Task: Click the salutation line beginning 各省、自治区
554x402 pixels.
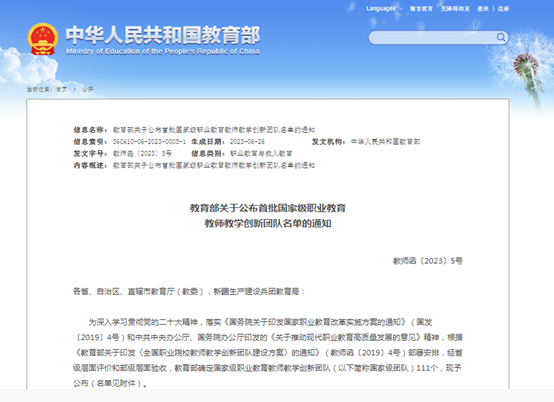Action: tap(188, 291)
